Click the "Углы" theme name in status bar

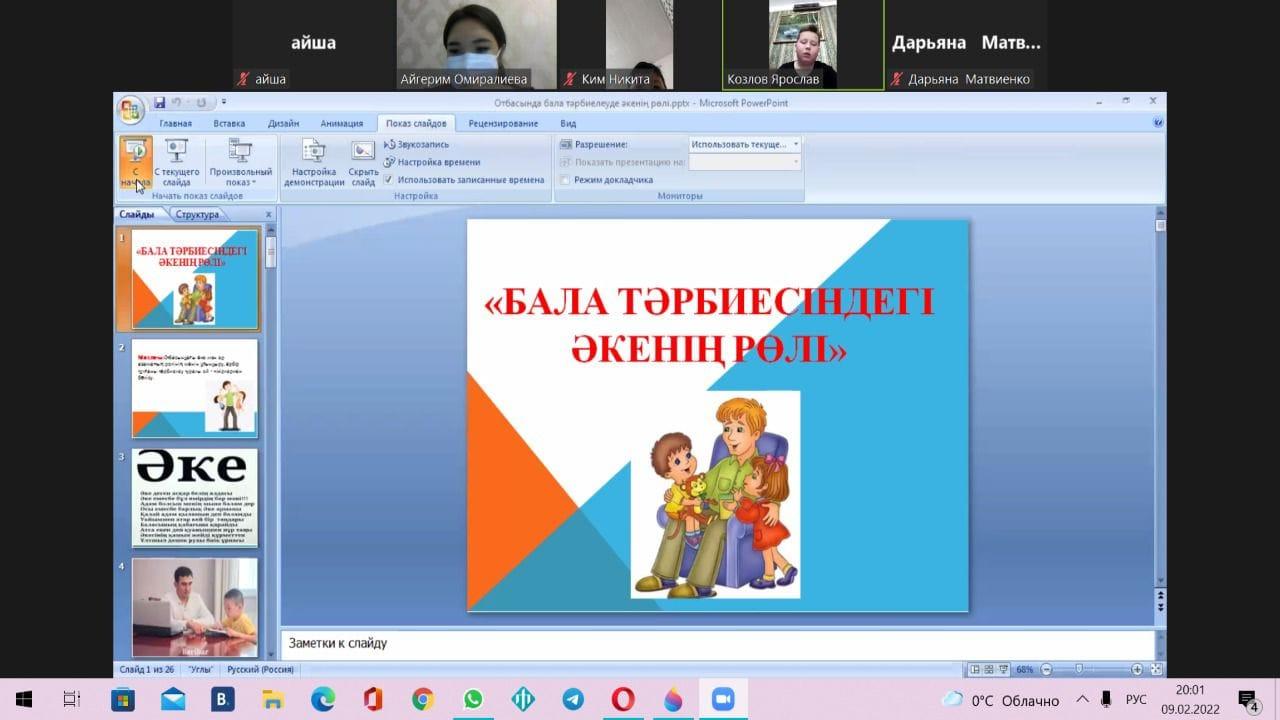(x=199, y=669)
